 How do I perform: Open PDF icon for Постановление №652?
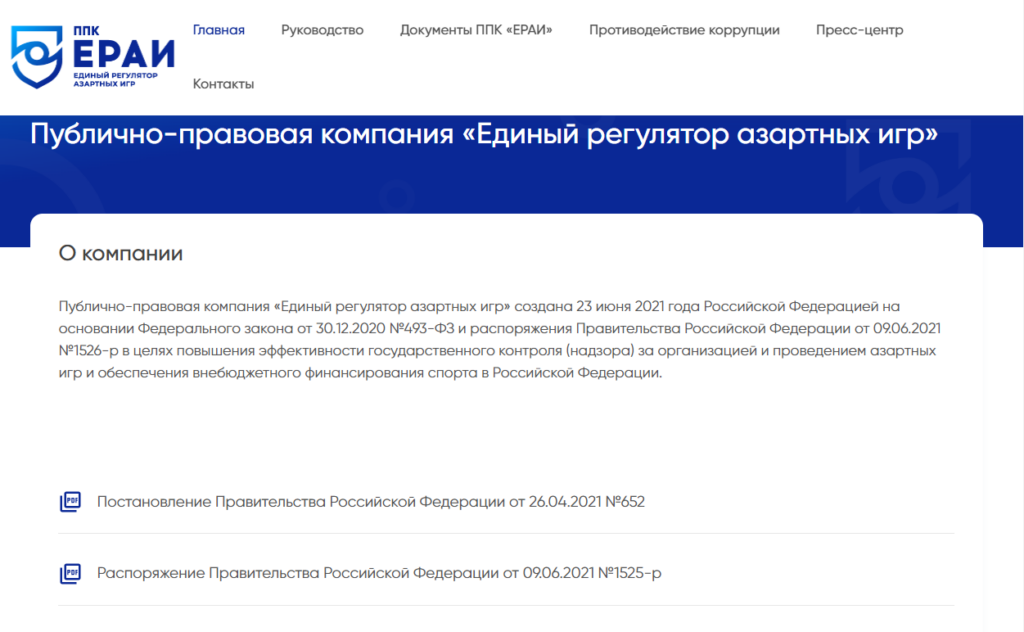point(71,501)
